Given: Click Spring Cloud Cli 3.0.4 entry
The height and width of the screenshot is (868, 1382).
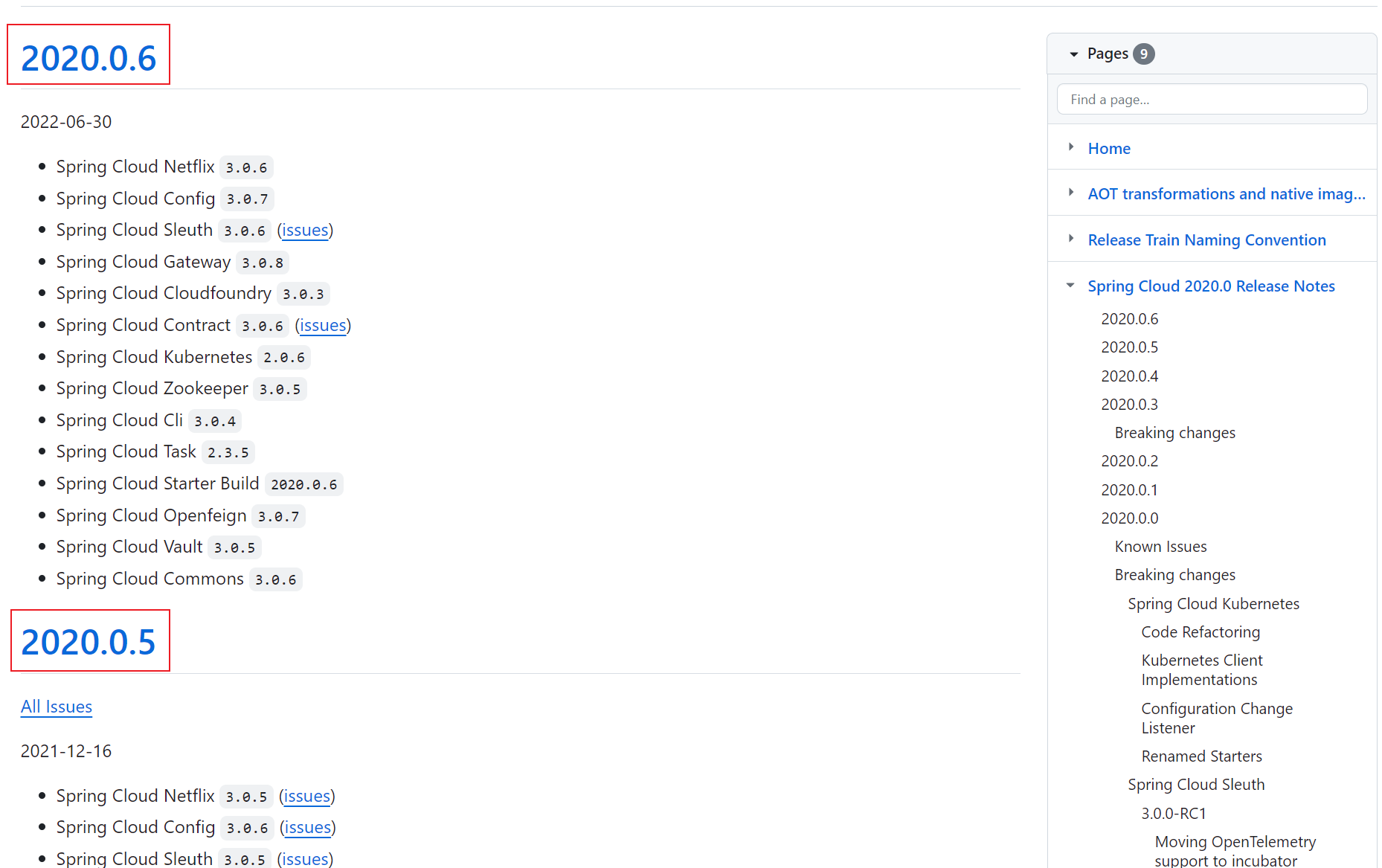Looking at the screenshot, I should [148, 421].
